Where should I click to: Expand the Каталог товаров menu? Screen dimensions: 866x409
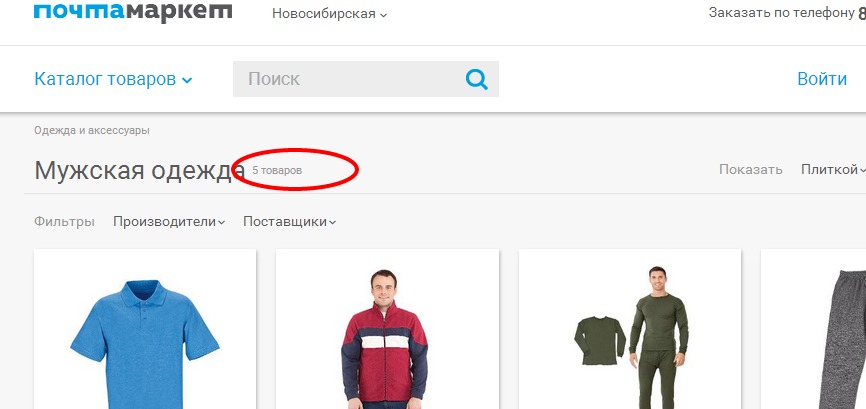tap(113, 79)
